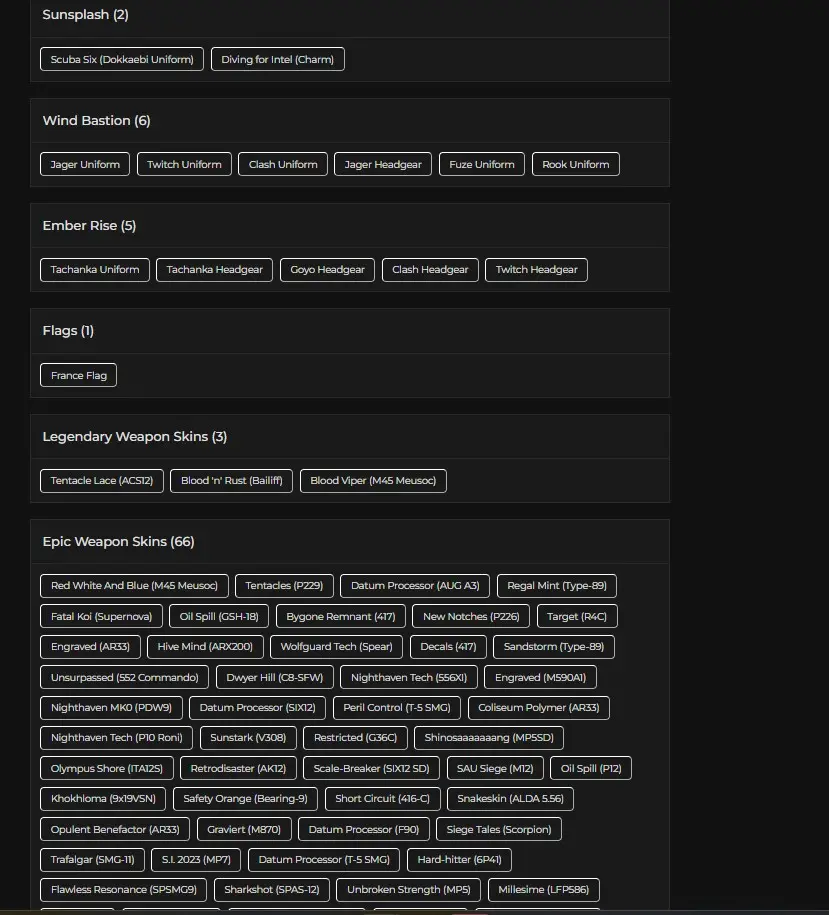Select Restricted (G36C) skin tag
The width and height of the screenshot is (829, 915).
click(x=356, y=738)
